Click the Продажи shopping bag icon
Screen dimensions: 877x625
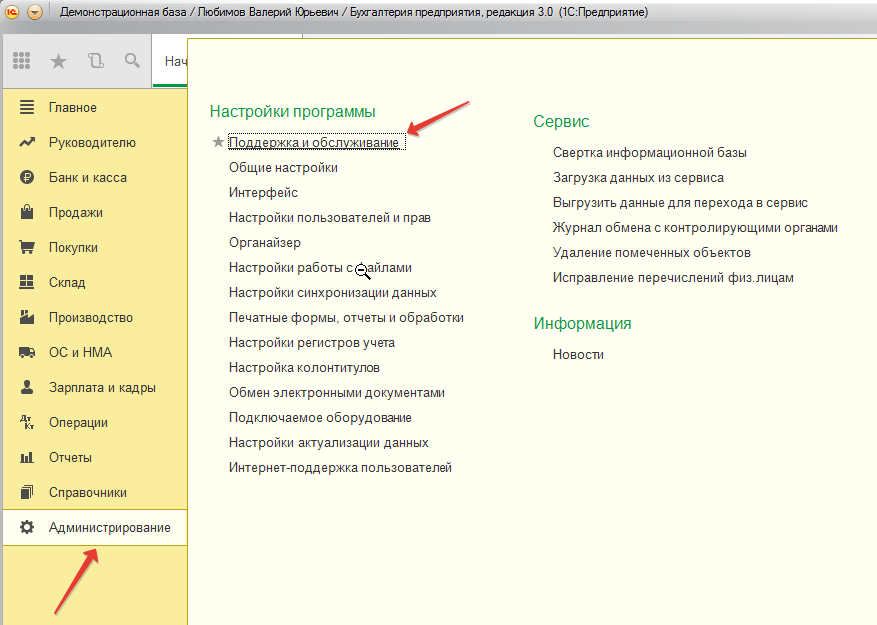tap(27, 213)
